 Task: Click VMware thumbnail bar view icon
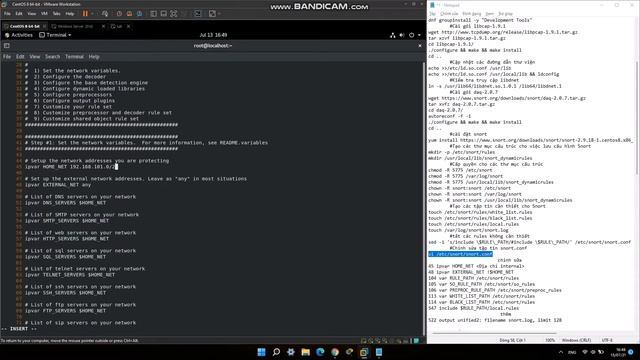[163, 13]
